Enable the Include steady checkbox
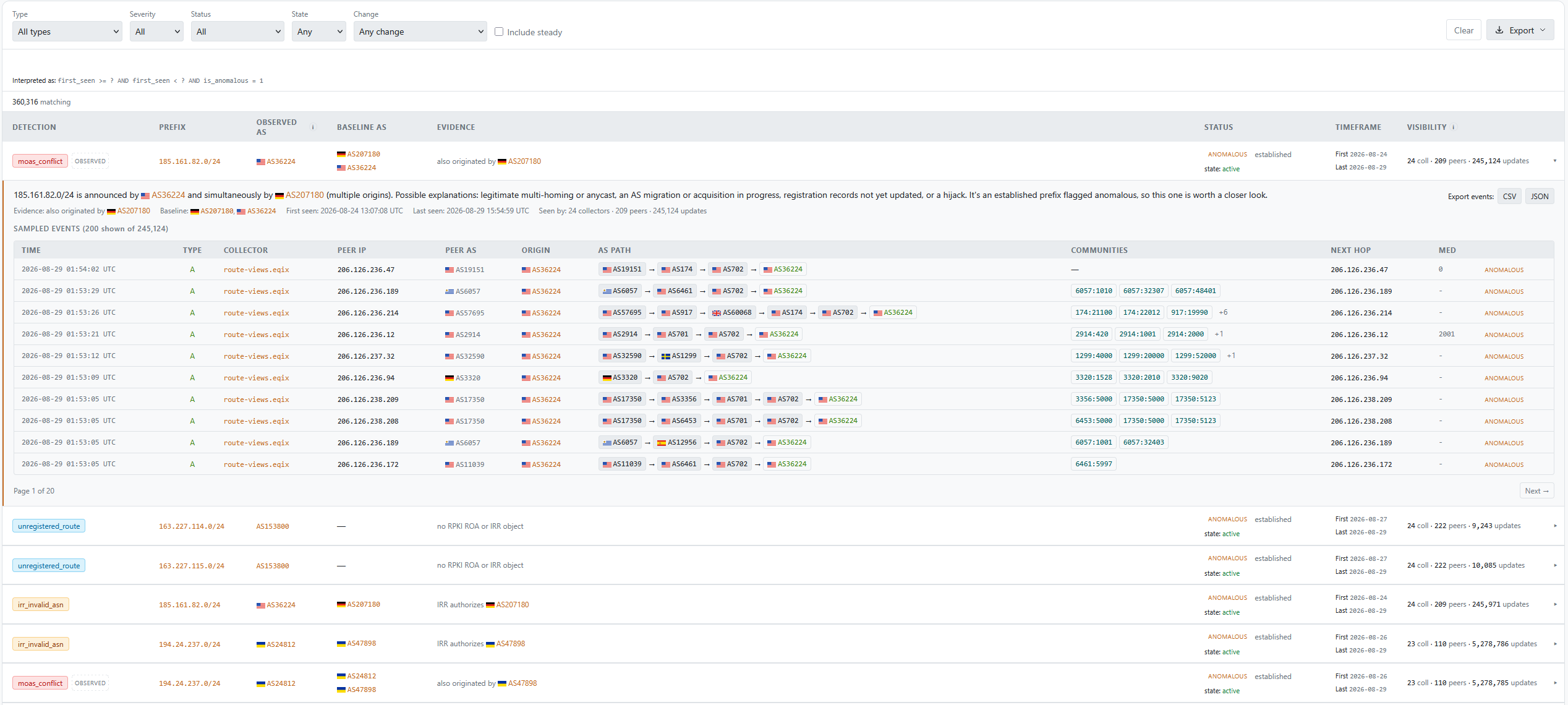The image size is (1568, 705). 499,32
